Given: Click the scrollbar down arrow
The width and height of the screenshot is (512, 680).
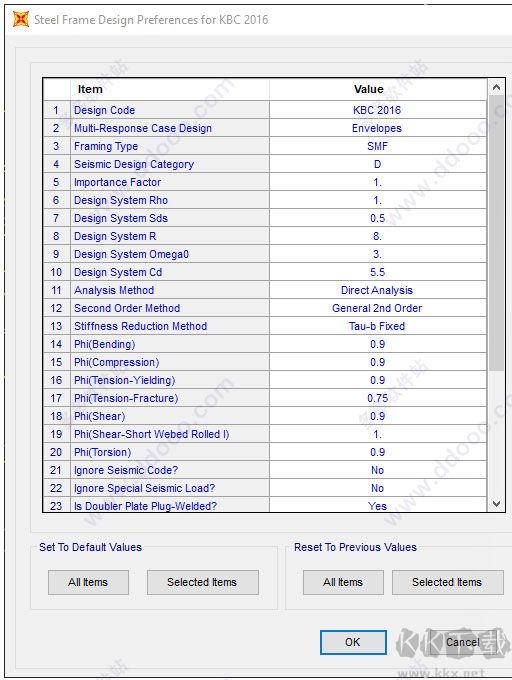Looking at the screenshot, I should pos(496,504).
